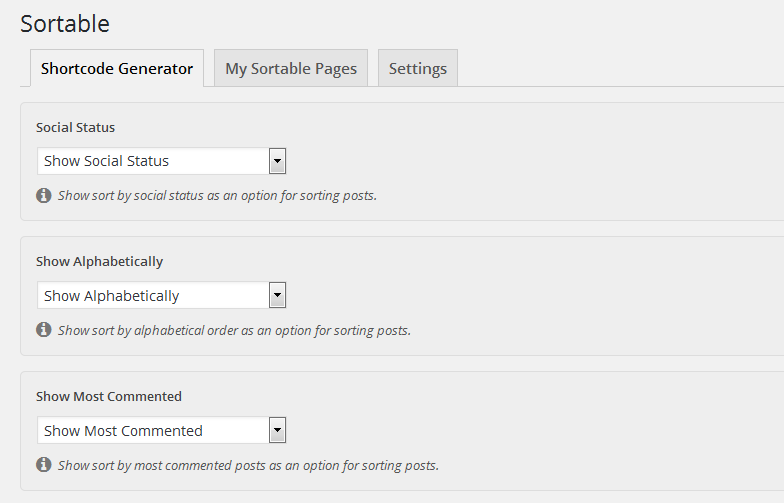Click the Show Most Commented field label
Viewport: 784px width, 503px height.
click(108, 396)
